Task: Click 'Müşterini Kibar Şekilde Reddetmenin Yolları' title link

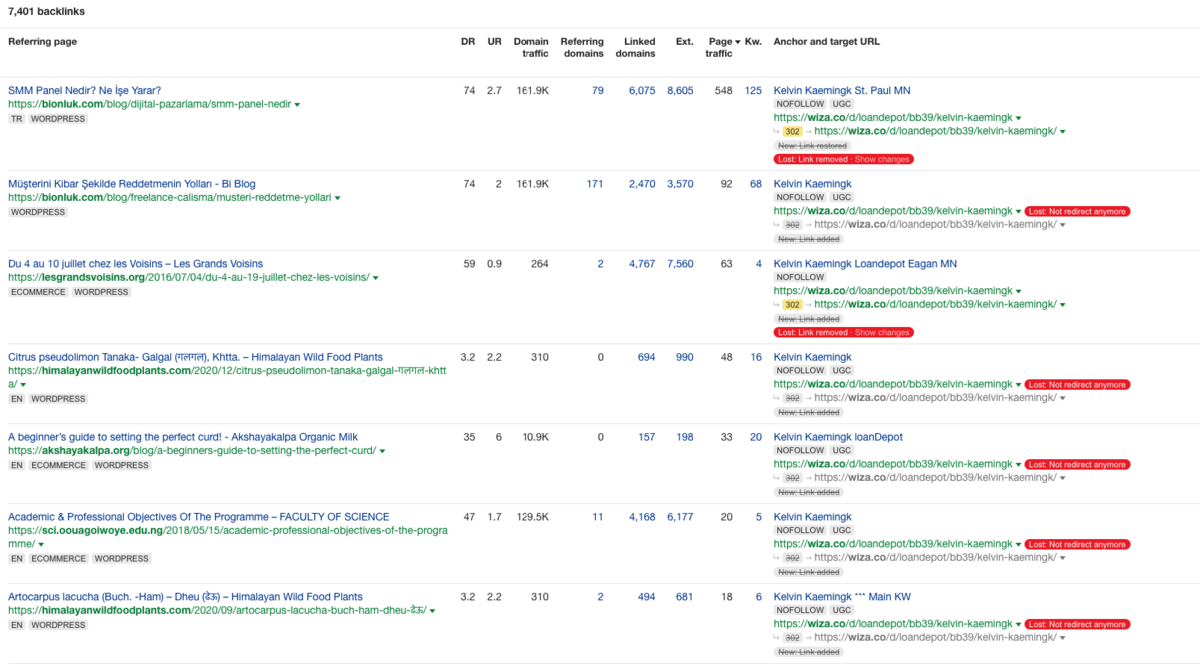Action: [131, 184]
